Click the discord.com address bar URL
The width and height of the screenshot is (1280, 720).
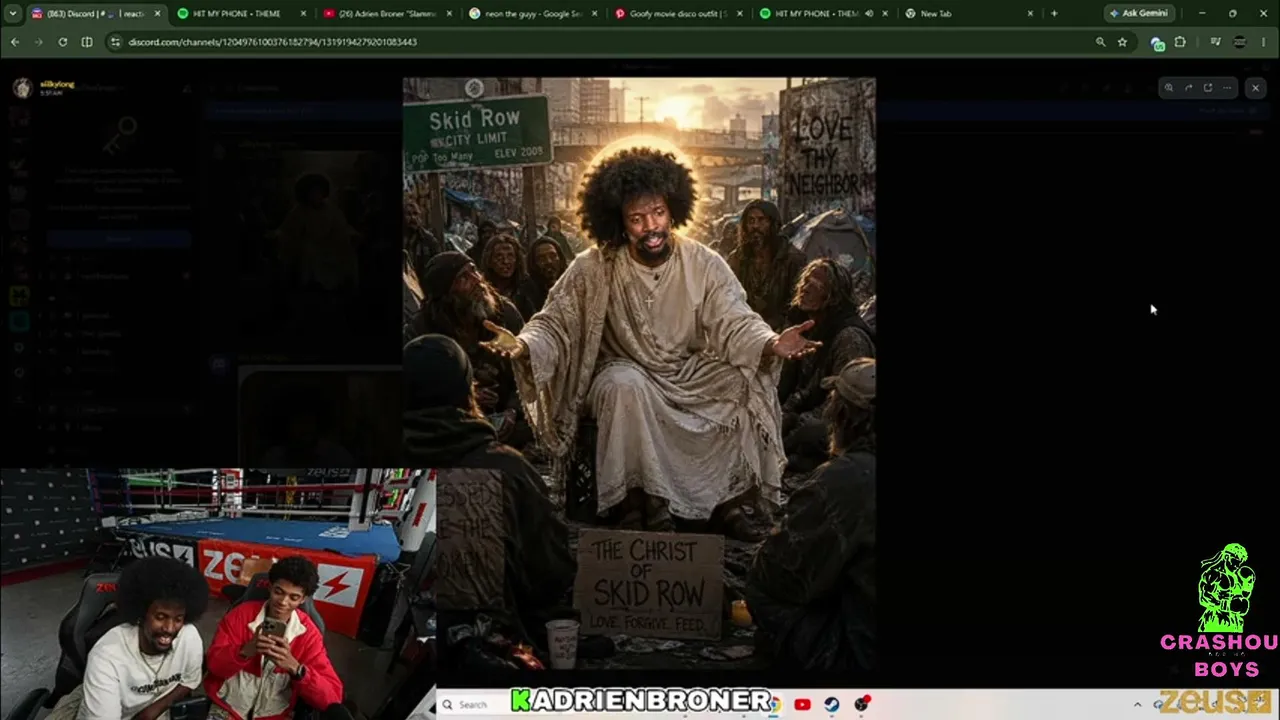click(x=273, y=42)
